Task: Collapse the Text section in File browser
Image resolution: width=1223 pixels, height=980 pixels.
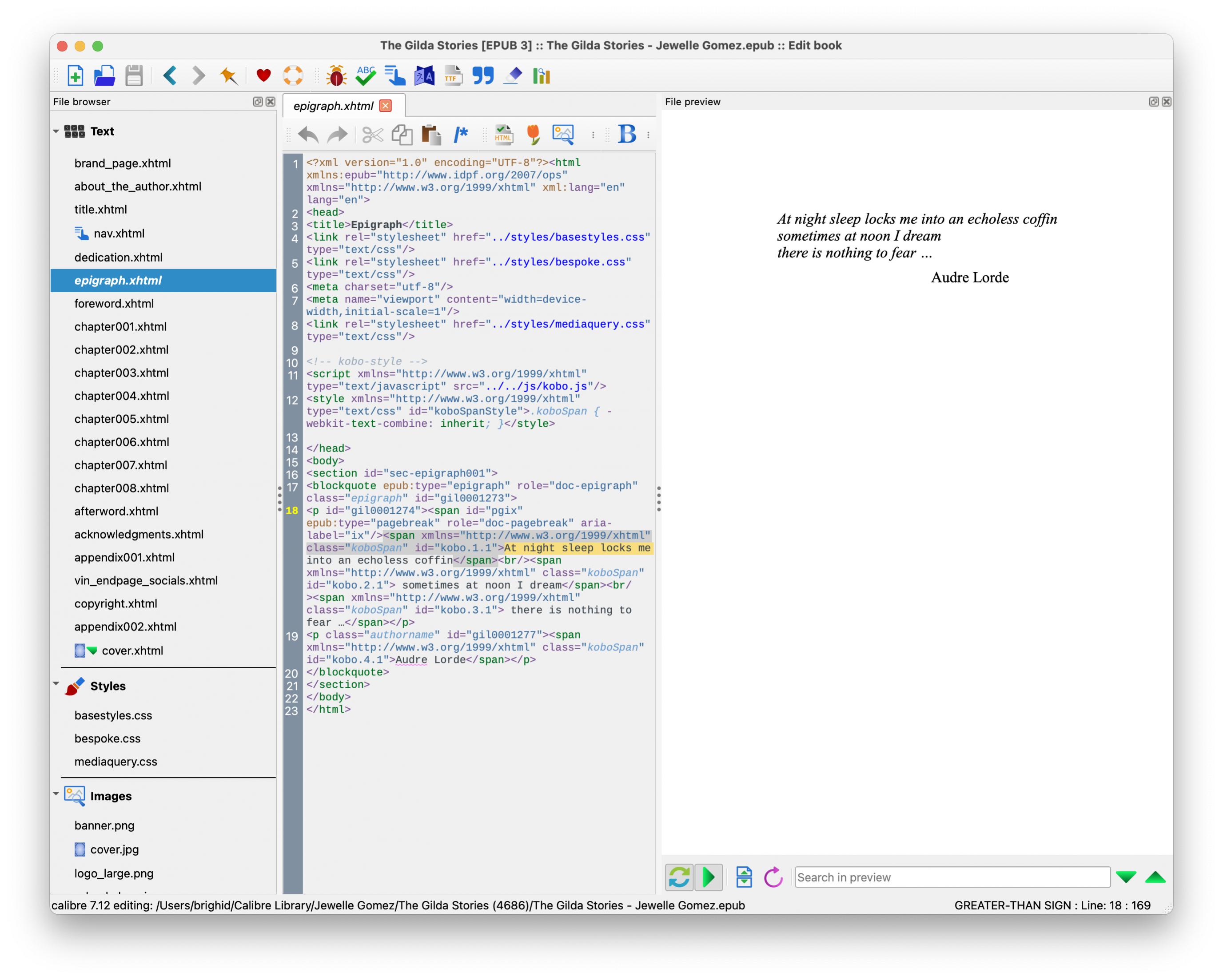Action: pyautogui.click(x=56, y=131)
